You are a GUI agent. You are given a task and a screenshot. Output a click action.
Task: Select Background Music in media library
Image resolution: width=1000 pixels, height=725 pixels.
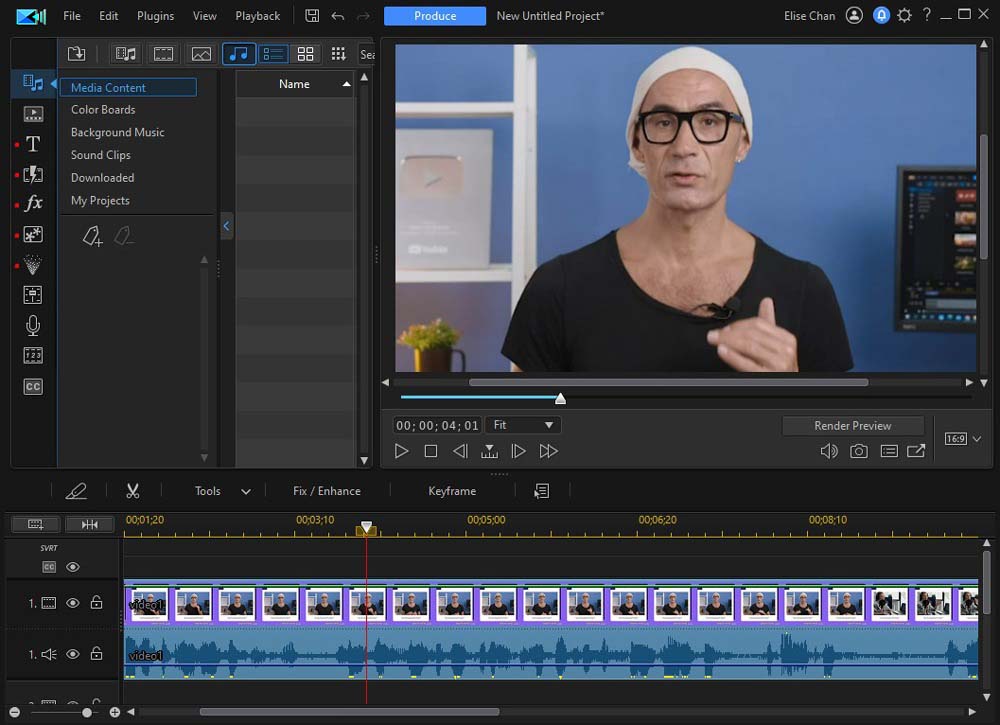tap(117, 132)
